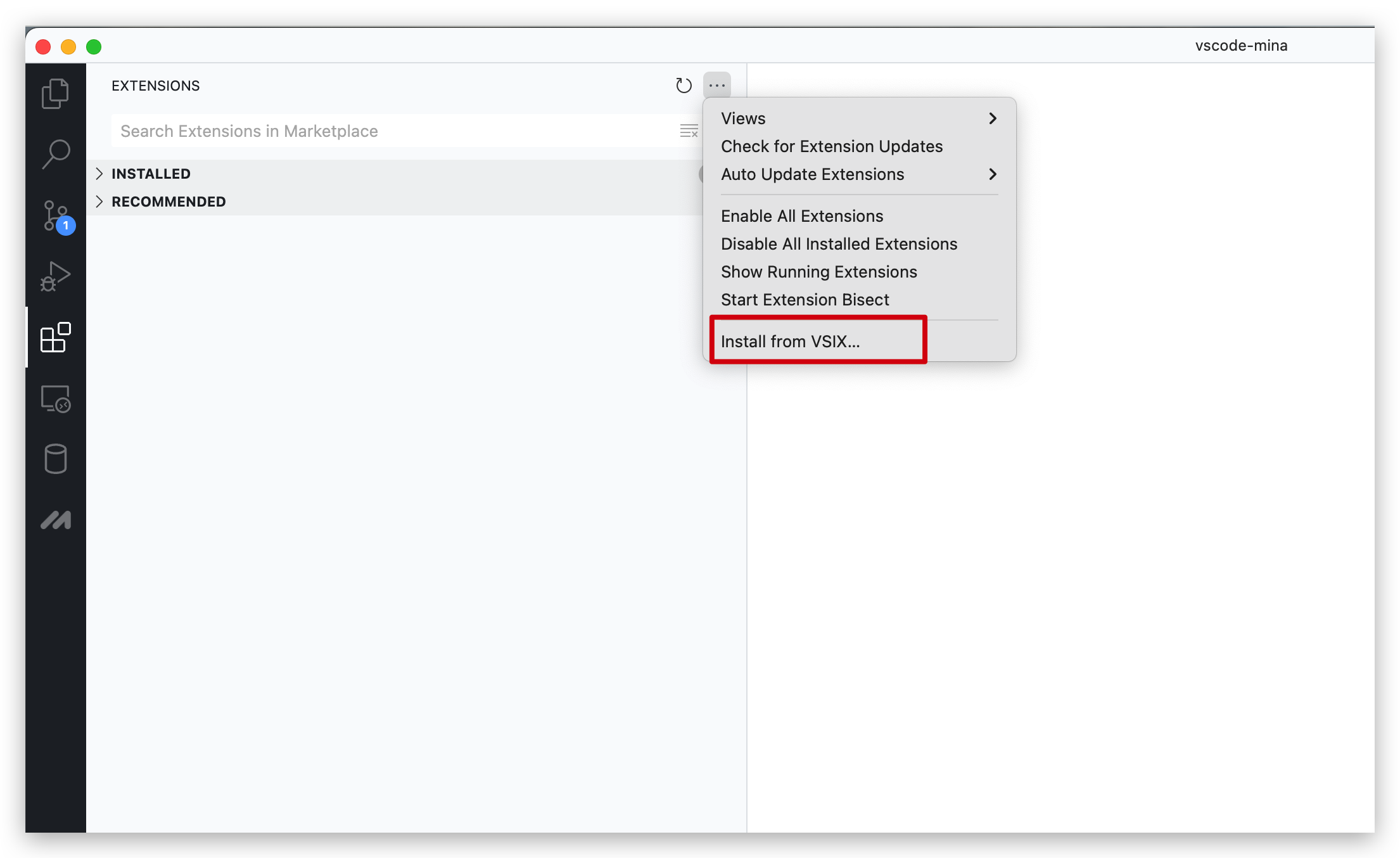This screenshot has width=1400, height=858.
Task: Open the Mina extension sidebar icon
Action: pos(55,520)
